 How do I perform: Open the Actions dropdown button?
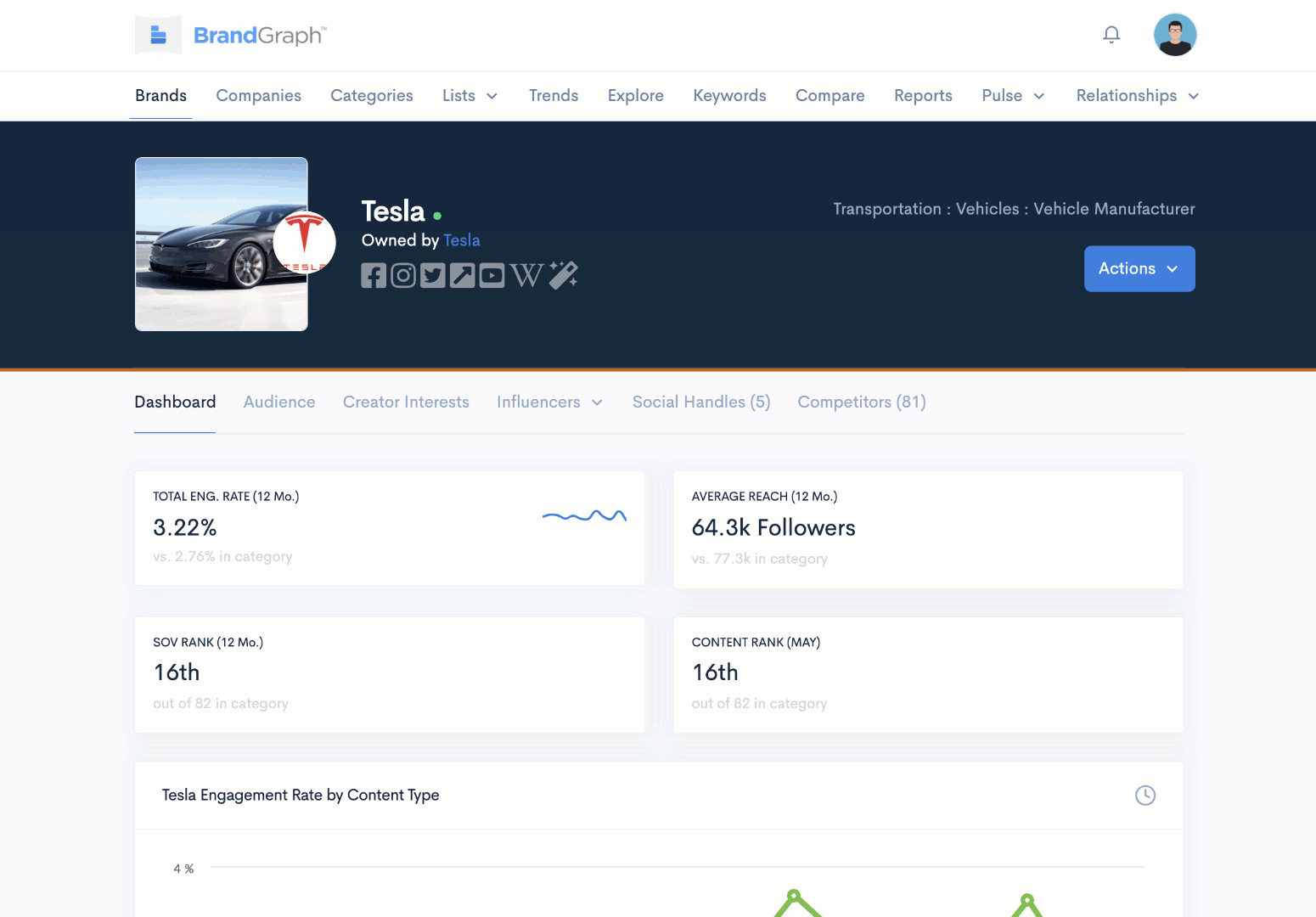1139,269
